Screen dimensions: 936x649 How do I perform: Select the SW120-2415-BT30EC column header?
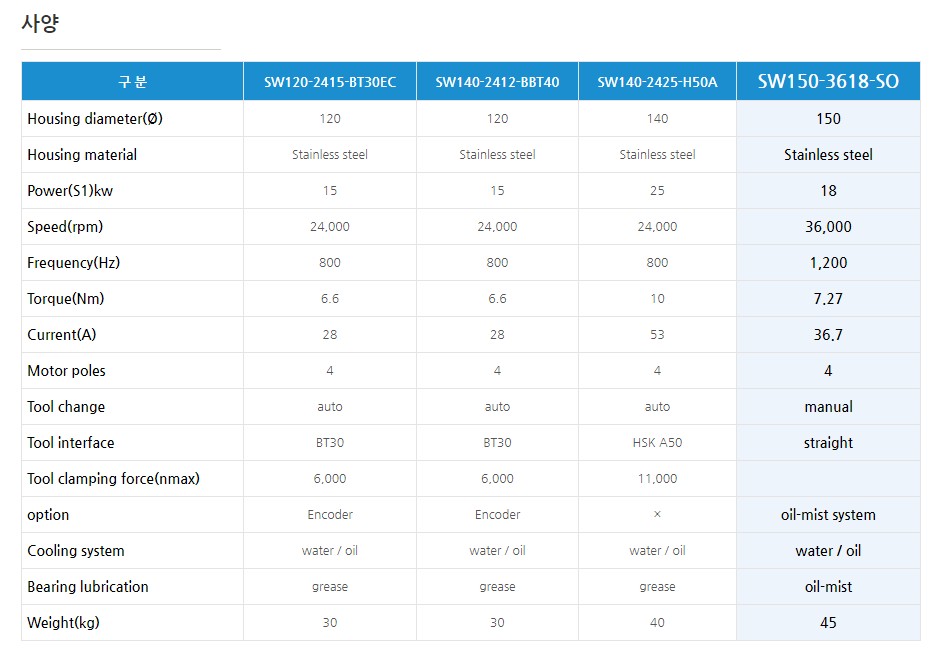point(330,82)
